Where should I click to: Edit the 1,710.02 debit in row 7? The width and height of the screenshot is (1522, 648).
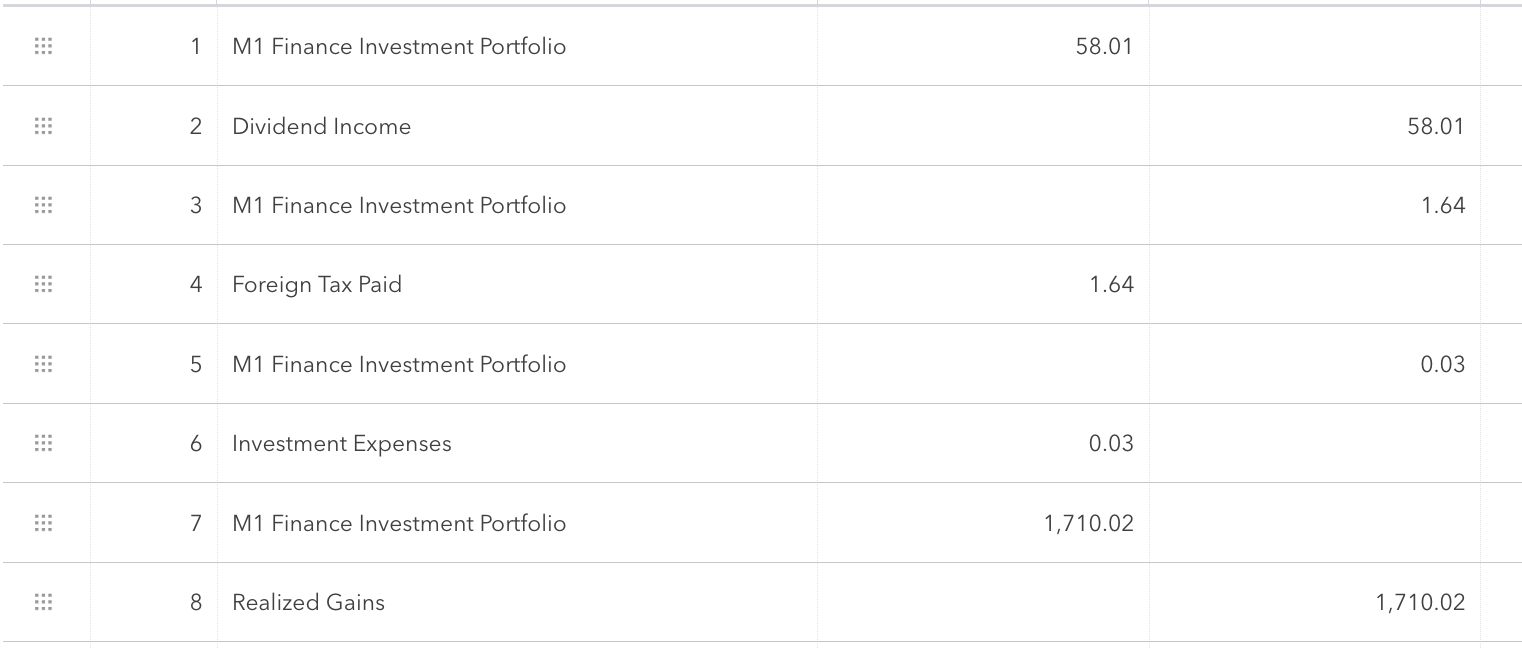pos(1088,523)
